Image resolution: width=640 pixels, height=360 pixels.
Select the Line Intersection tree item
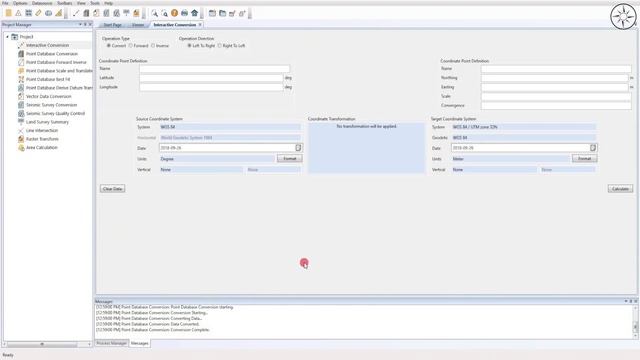tap(42, 131)
